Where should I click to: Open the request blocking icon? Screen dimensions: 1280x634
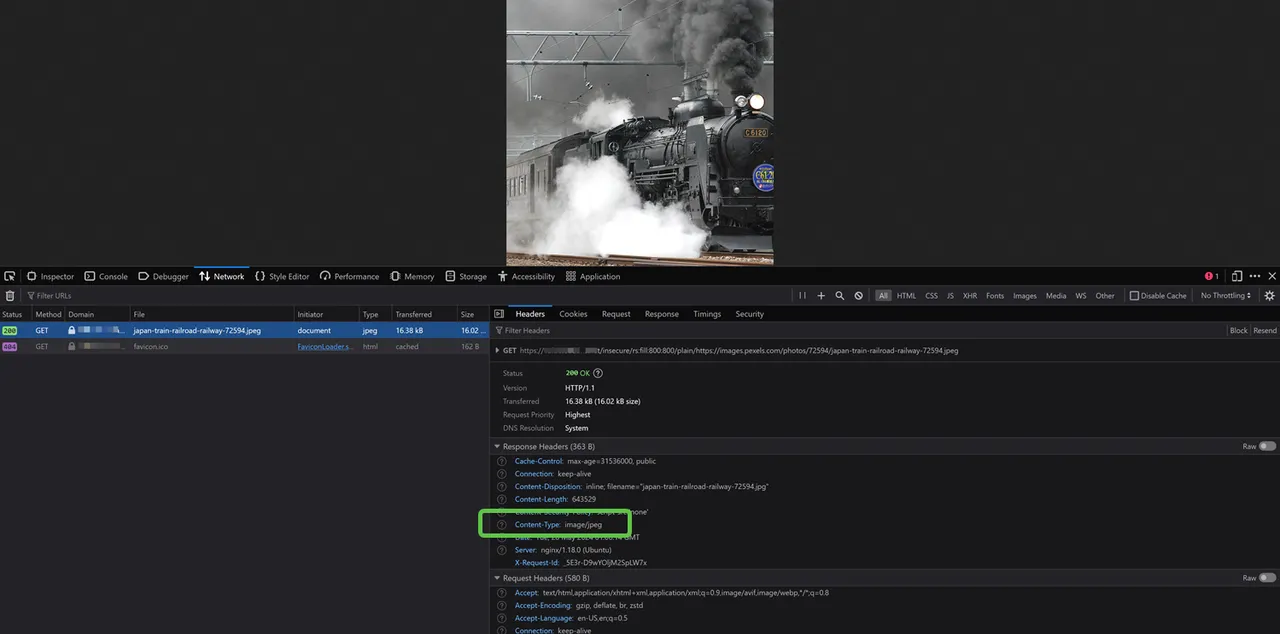[x=858, y=296]
